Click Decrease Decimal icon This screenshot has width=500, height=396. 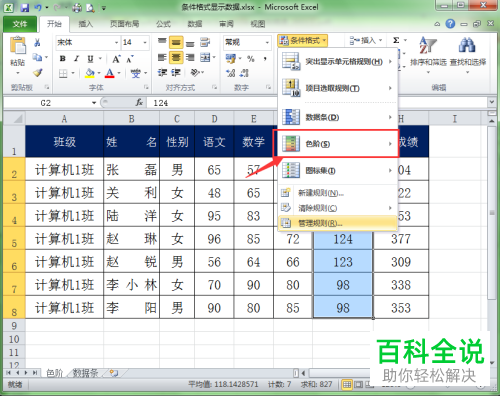(244, 73)
